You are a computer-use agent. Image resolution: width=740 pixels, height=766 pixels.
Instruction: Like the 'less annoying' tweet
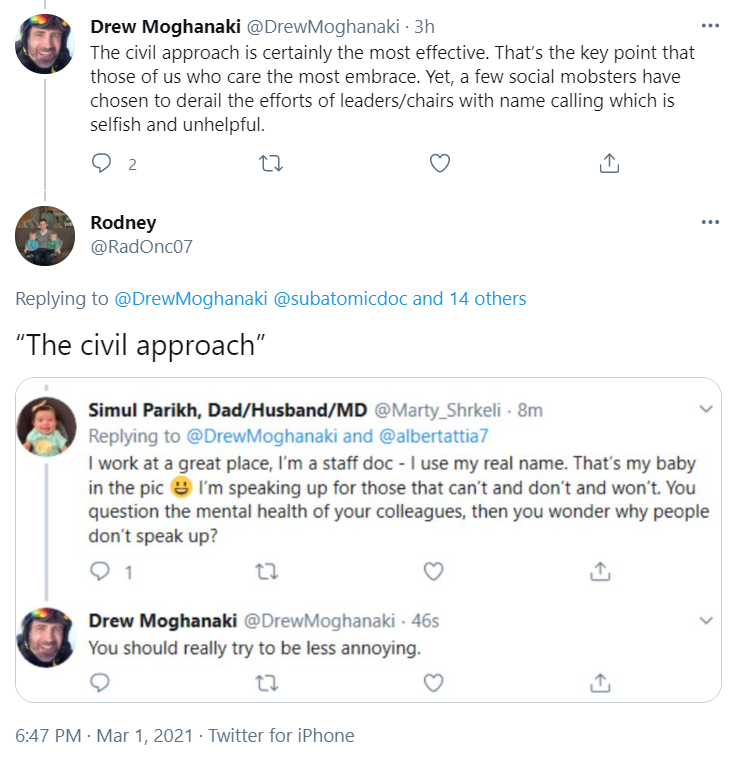[433, 683]
